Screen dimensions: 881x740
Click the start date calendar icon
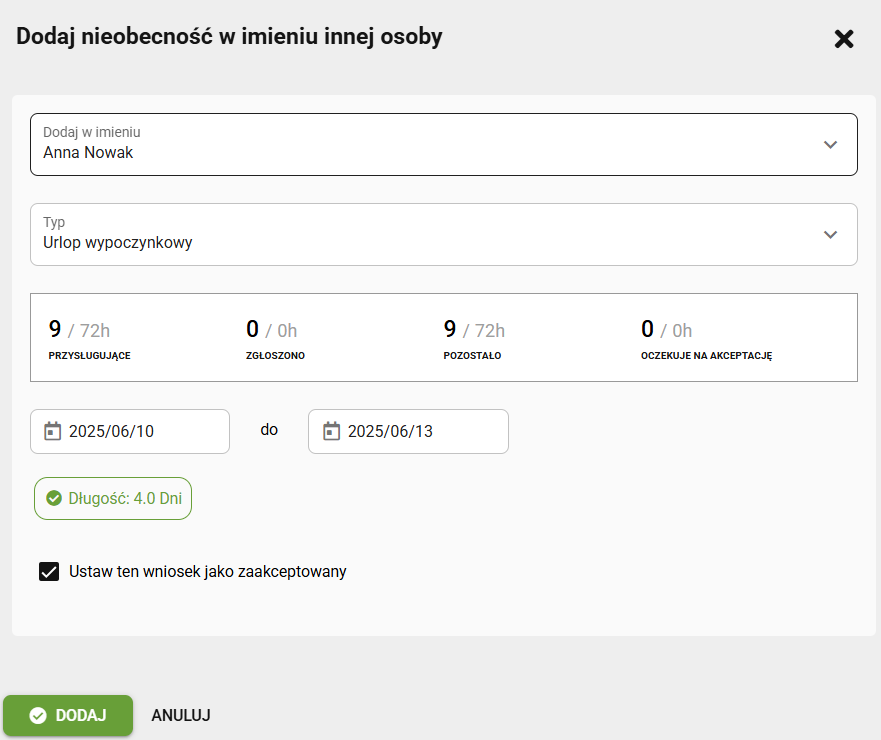coord(53,431)
